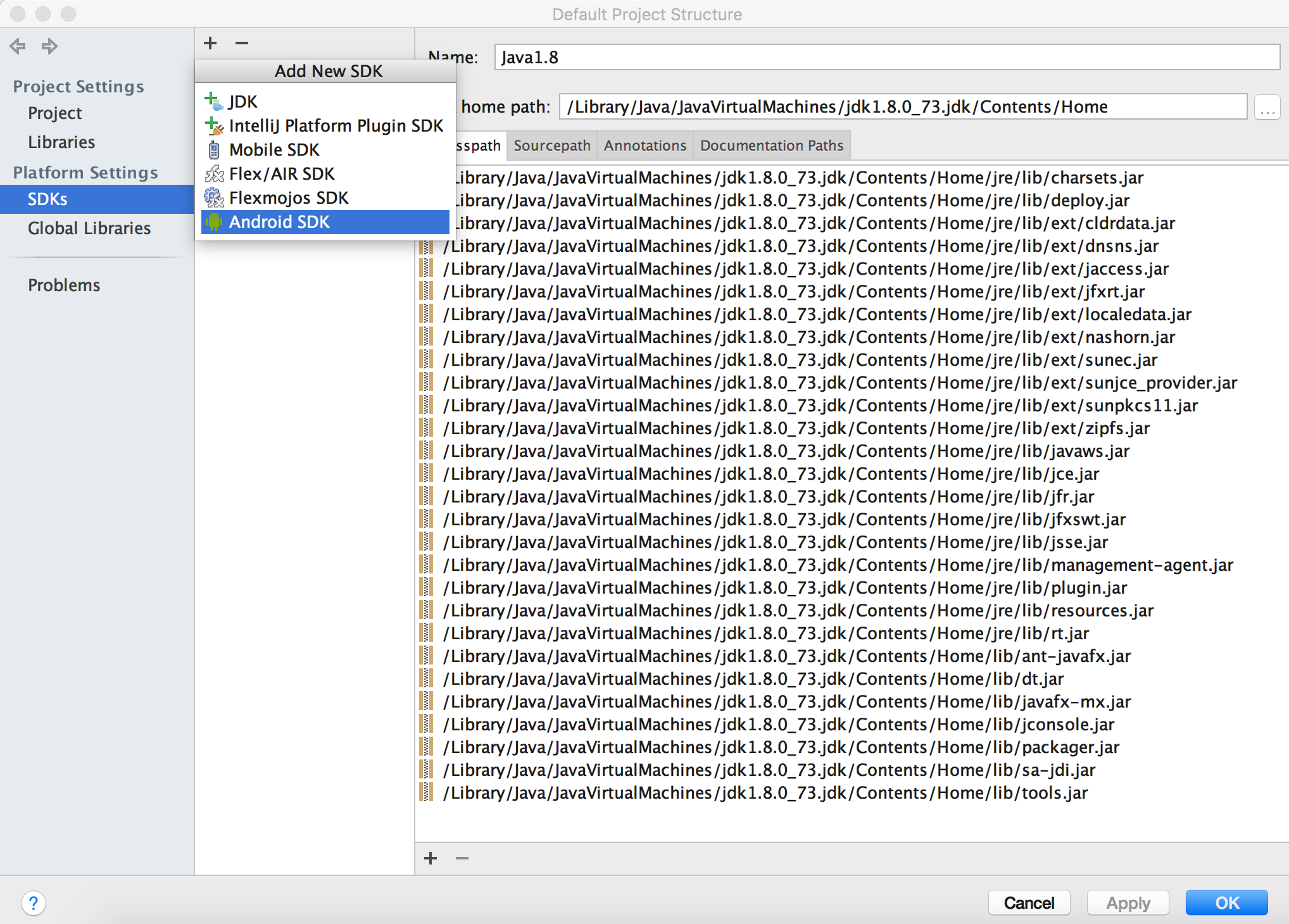Remove classpath entry with bottom minus icon

click(x=462, y=858)
